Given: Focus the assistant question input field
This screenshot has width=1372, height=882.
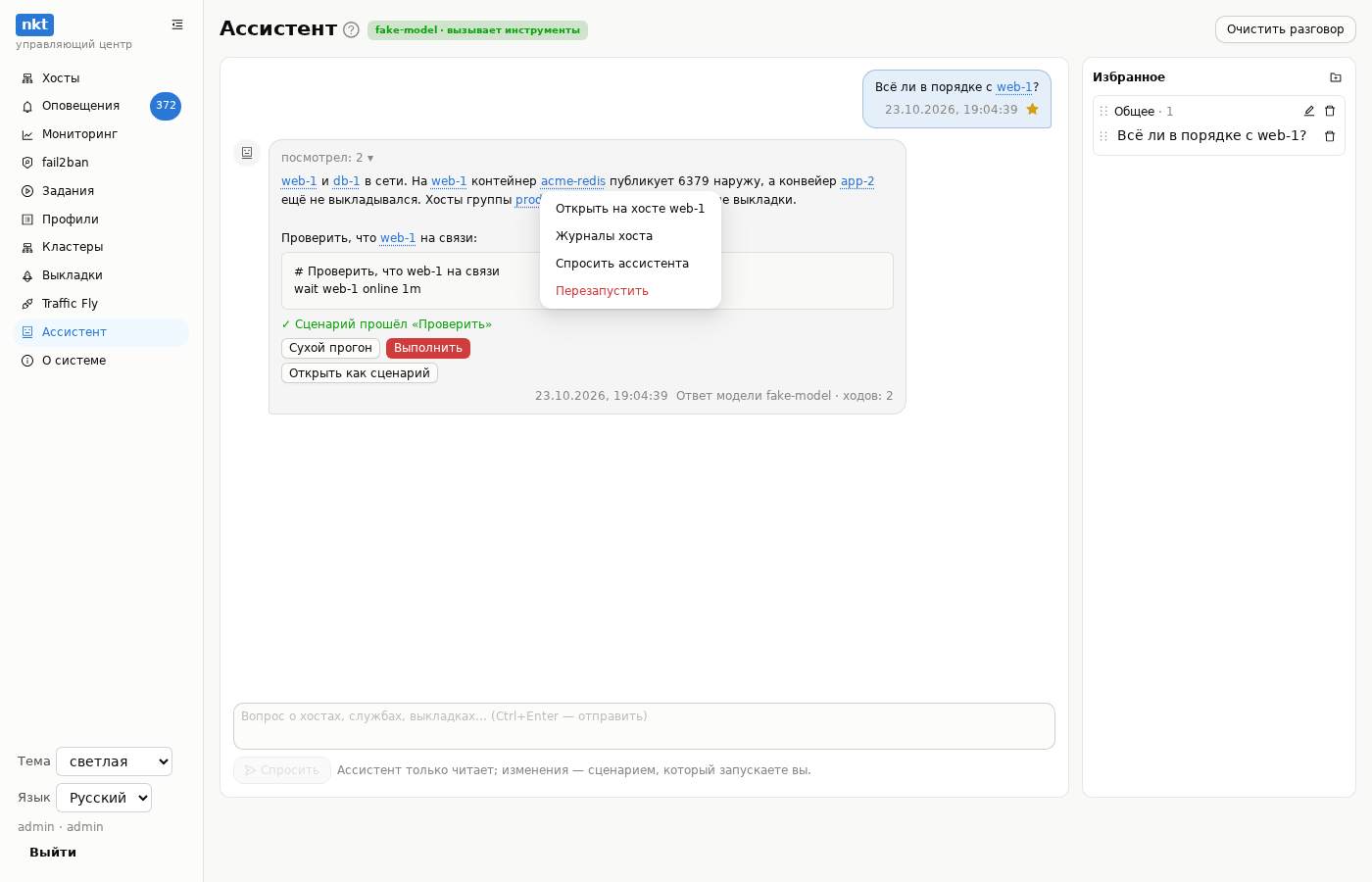Looking at the screenshot, I should 644,726.
